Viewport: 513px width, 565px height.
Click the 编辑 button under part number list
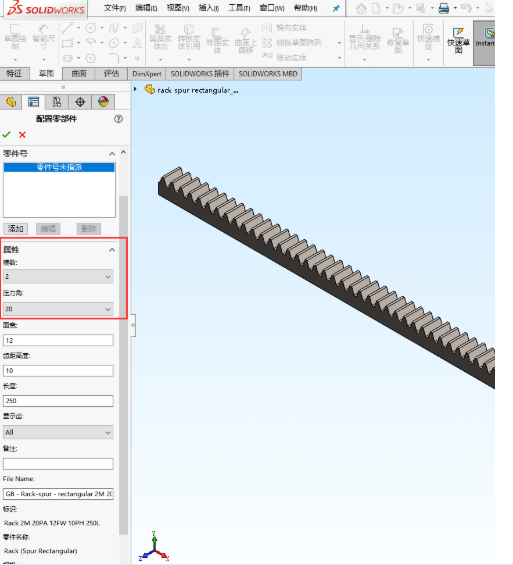point(48,229)
